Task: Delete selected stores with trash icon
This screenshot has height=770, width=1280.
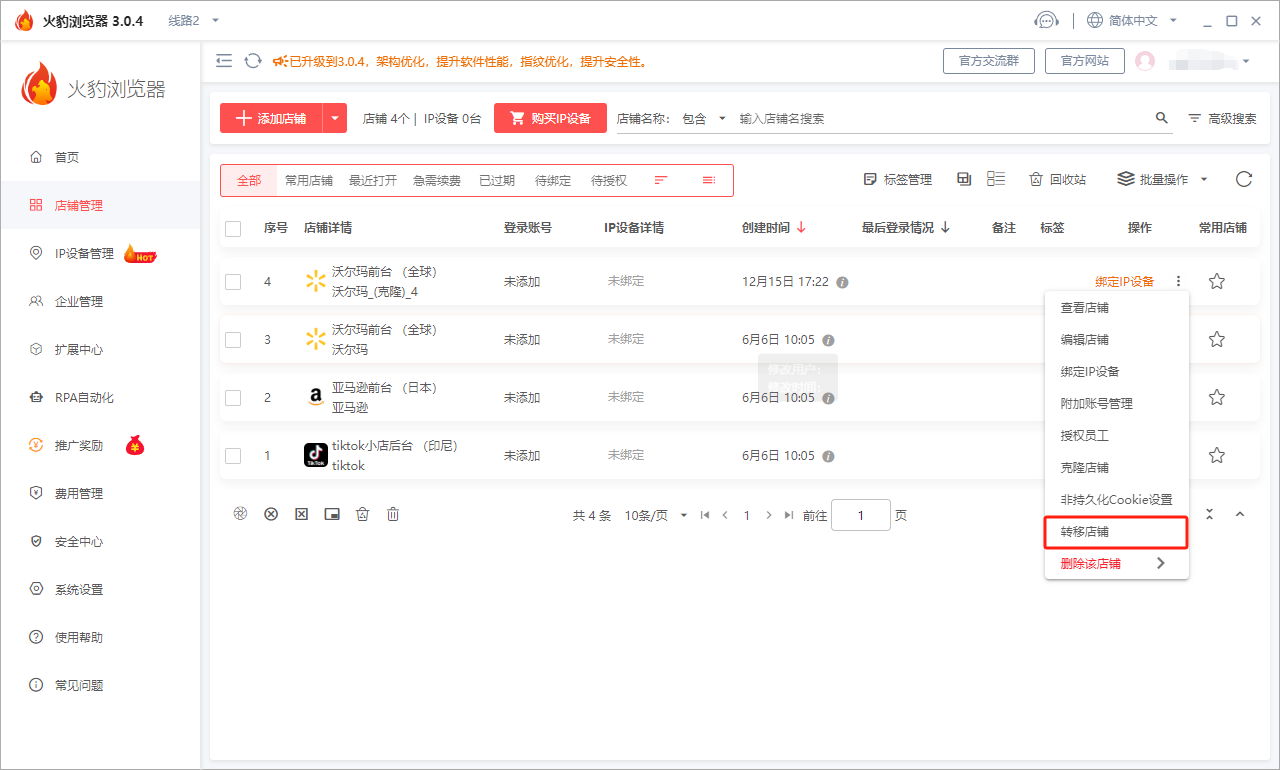Action: click(393, 514)
